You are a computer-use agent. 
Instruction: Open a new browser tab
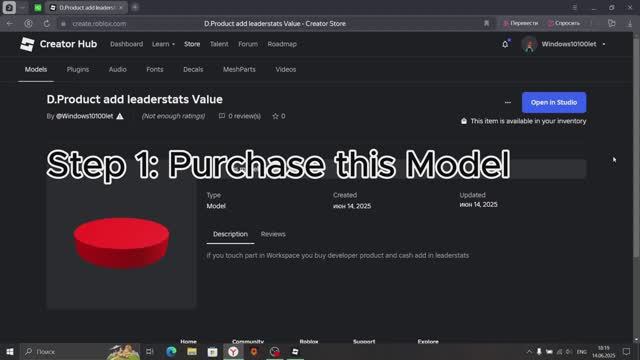(135, 7)
